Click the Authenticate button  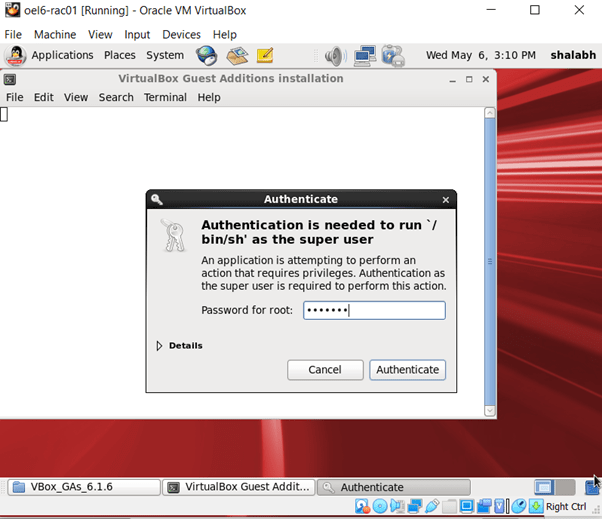[x=407, y=370]
